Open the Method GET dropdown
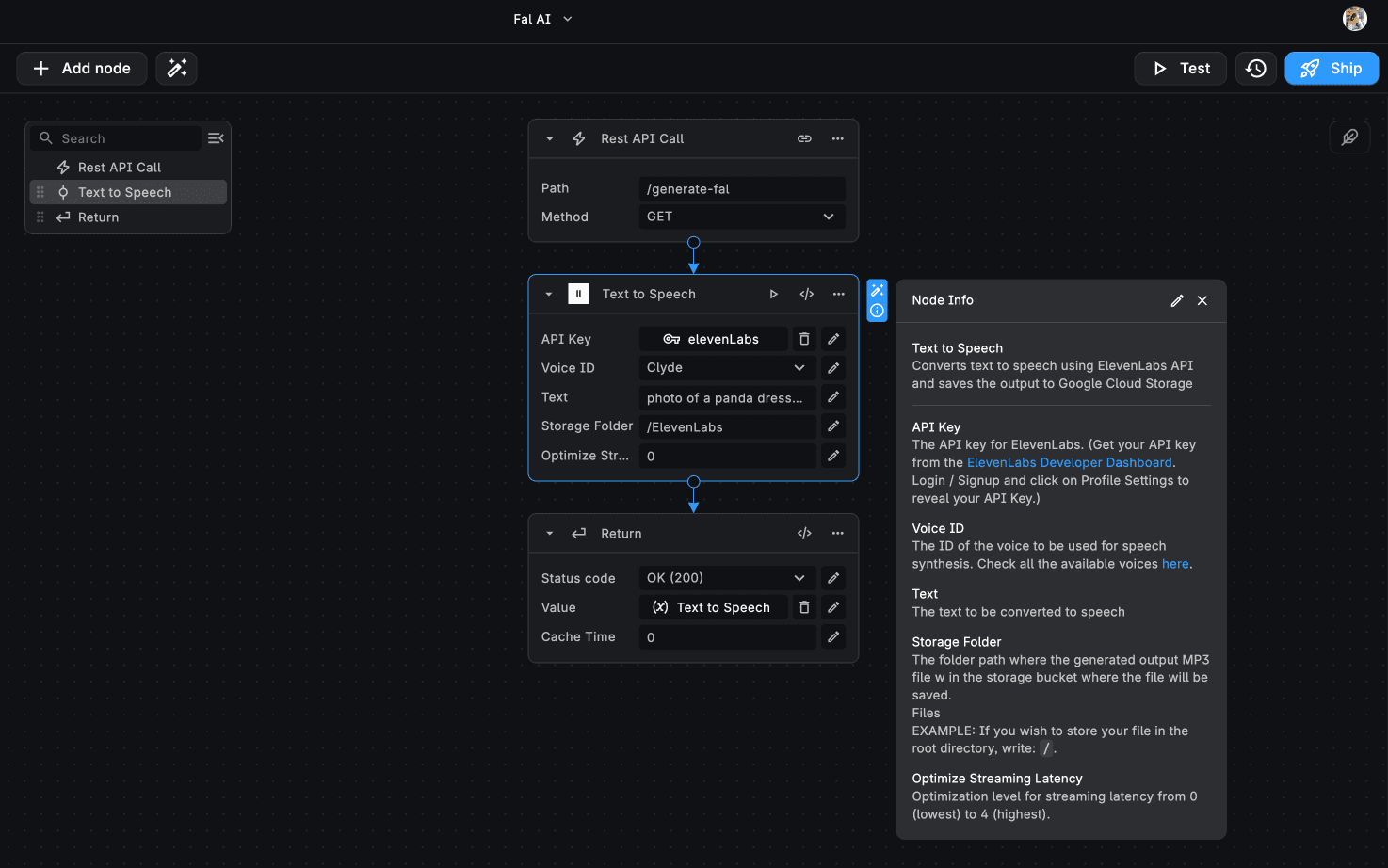The image size is (1388, 868). tap(741, 217)
